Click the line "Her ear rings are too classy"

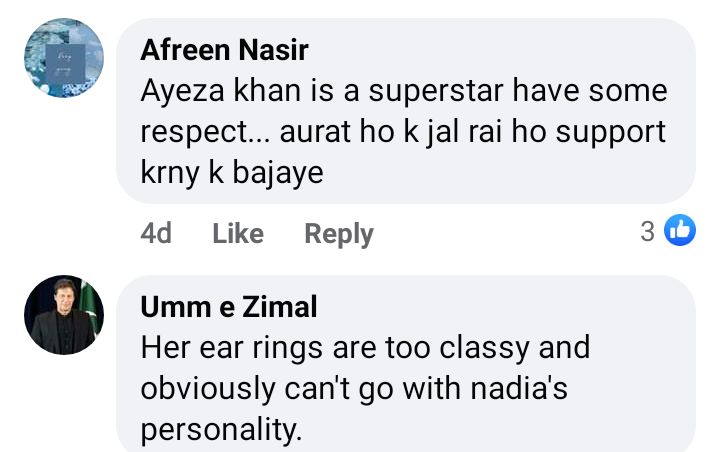[x=365, y=347]
